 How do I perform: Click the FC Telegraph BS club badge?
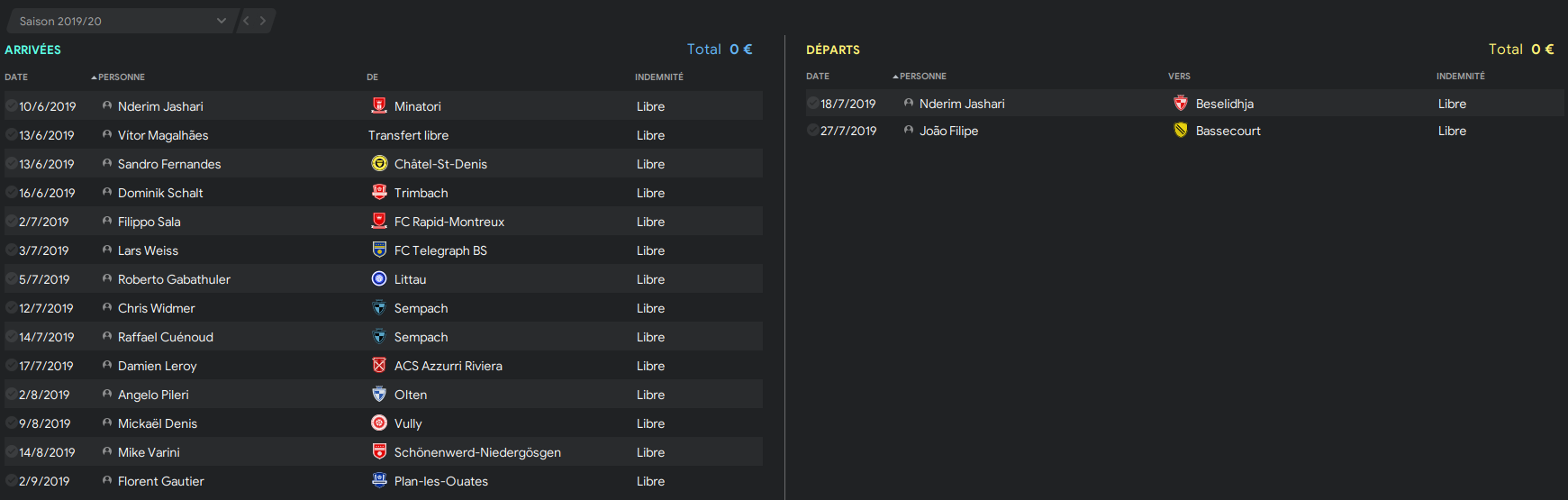click(379, 250)
